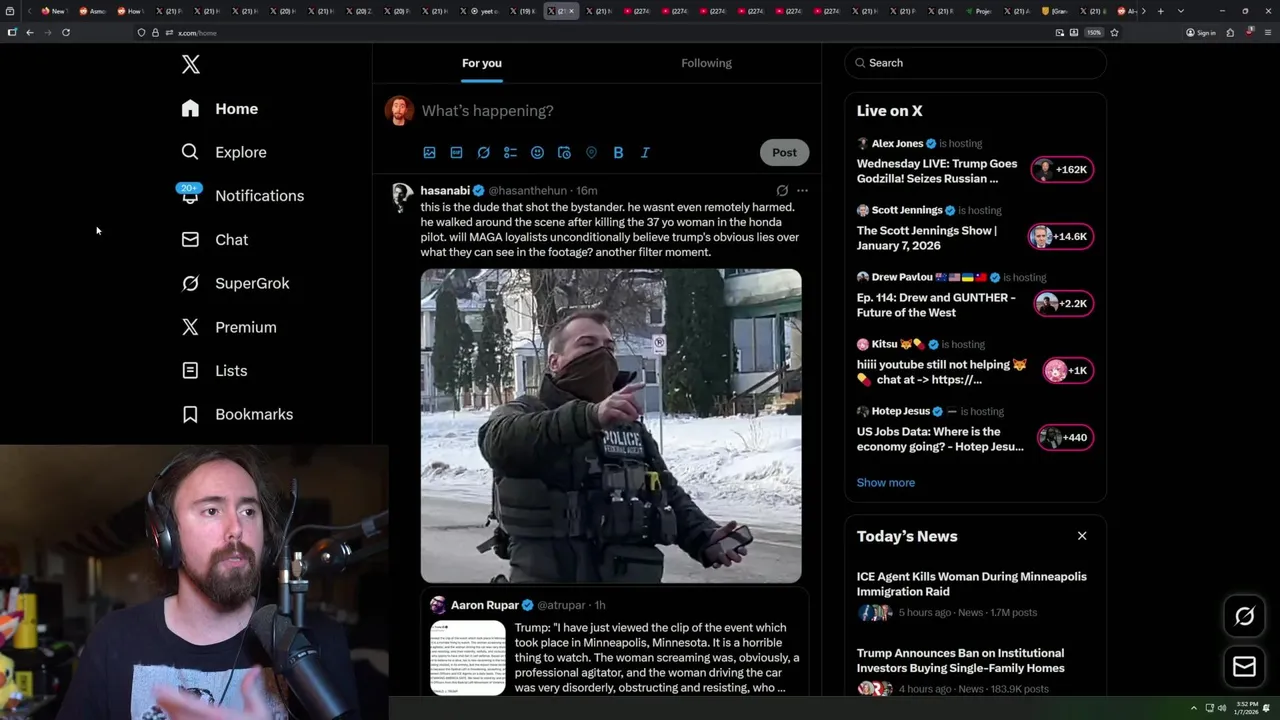Click Grok explain icon on hasanabi post
Viewport: 1280px width, 720px height.
pos(782,190)
